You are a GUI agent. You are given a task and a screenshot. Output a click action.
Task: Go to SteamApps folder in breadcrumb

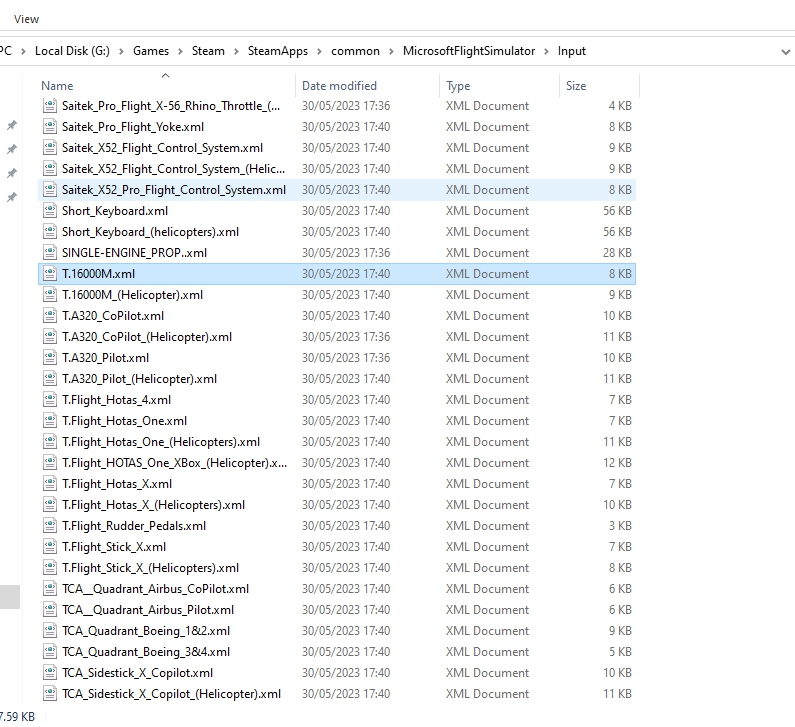point(277,51)
